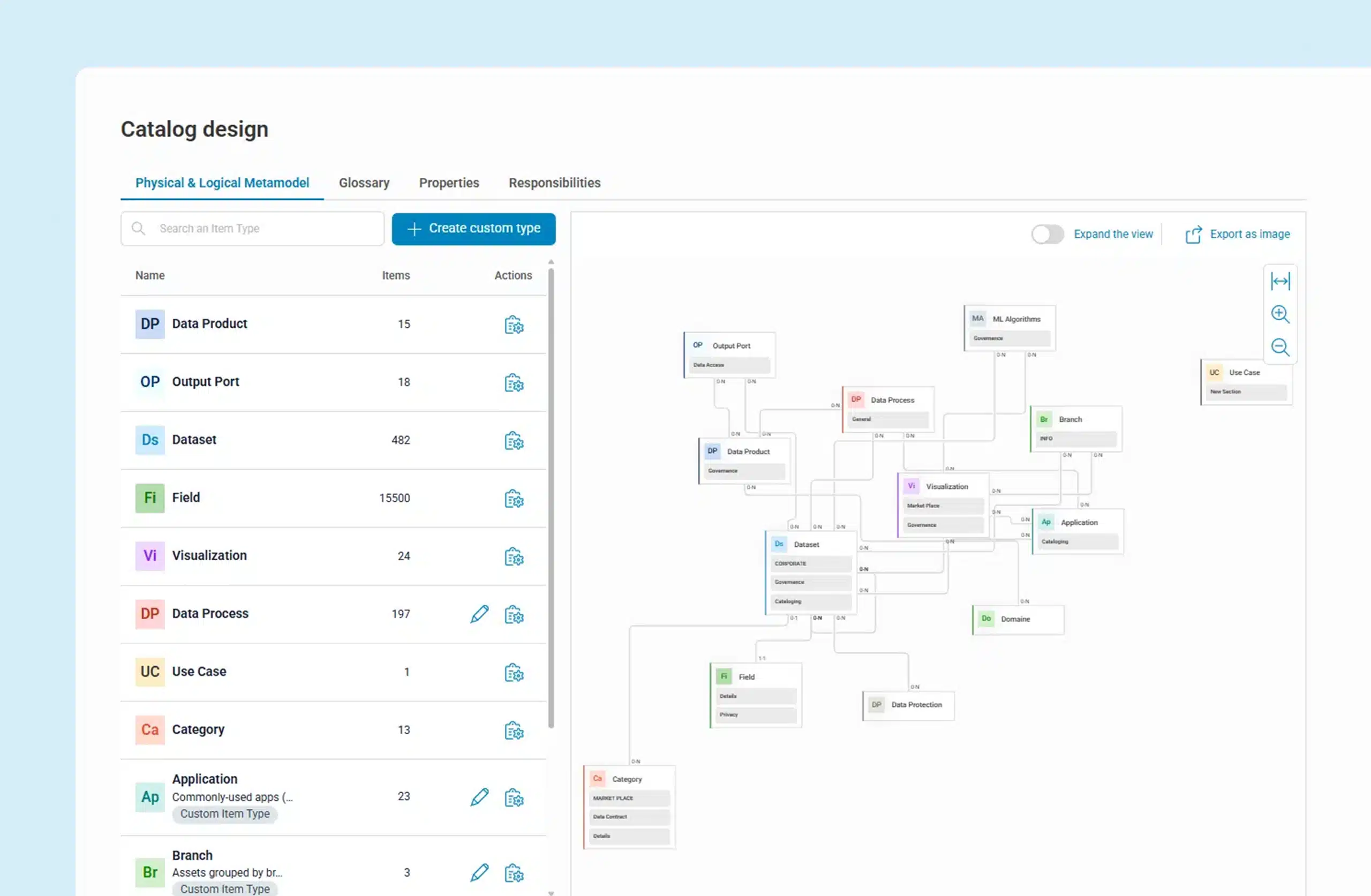Open settings for the Use Case item type
1371x896 pixels.
(514, 673)
